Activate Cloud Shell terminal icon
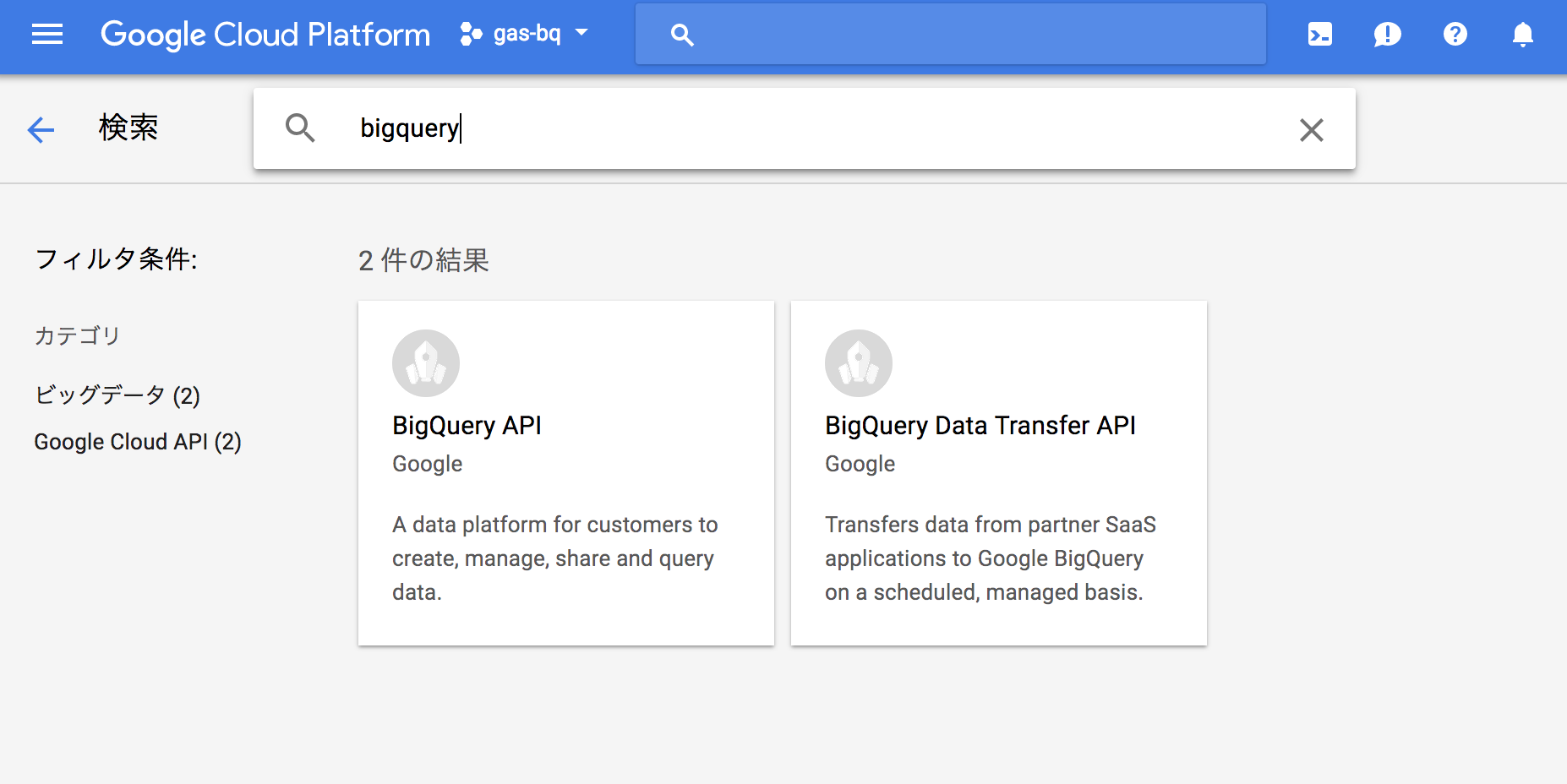 (1320, 34)
